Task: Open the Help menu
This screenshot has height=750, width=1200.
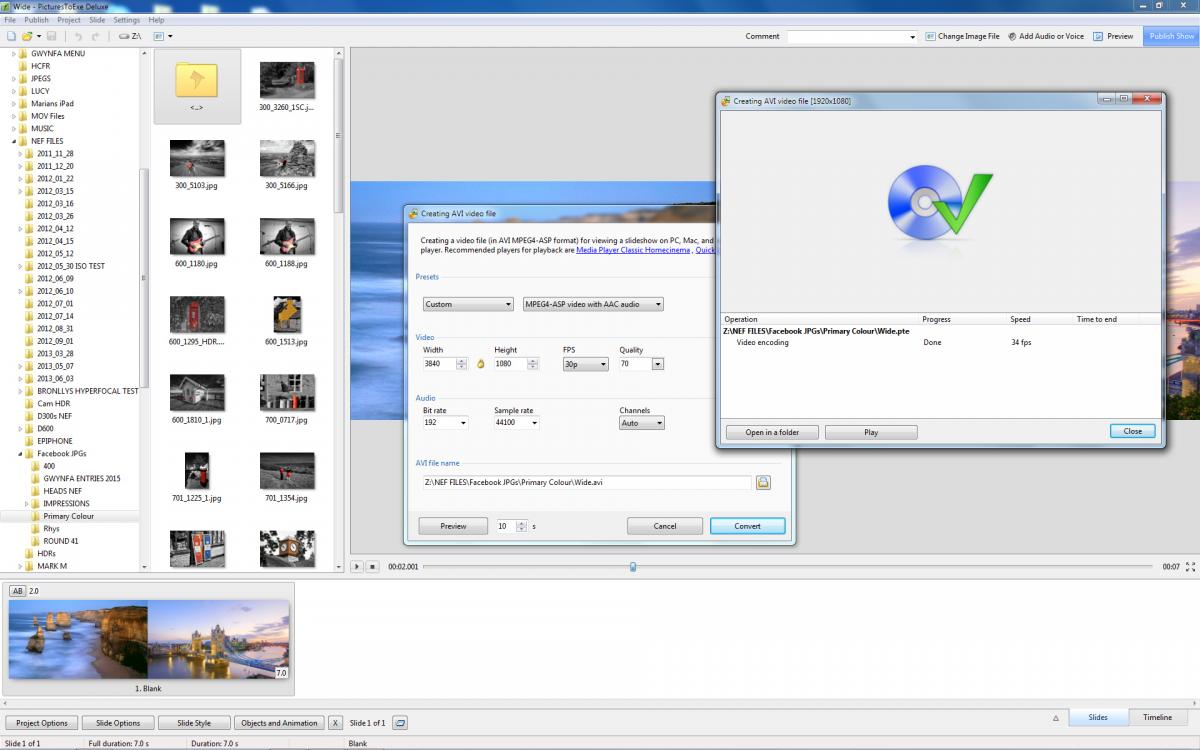Action: pyautogui.click(x=157, y=20)
